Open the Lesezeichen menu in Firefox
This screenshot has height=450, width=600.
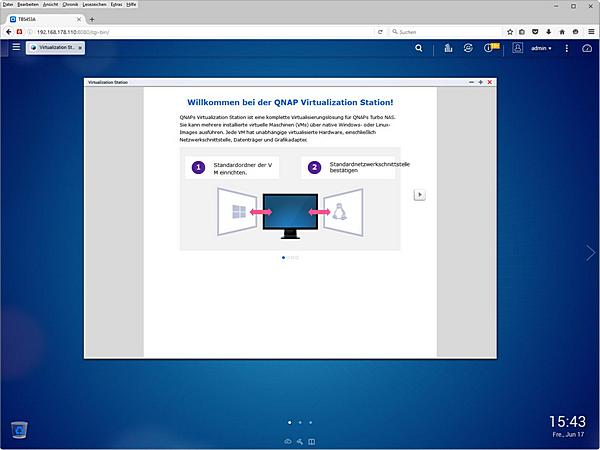tap(95, 4)
